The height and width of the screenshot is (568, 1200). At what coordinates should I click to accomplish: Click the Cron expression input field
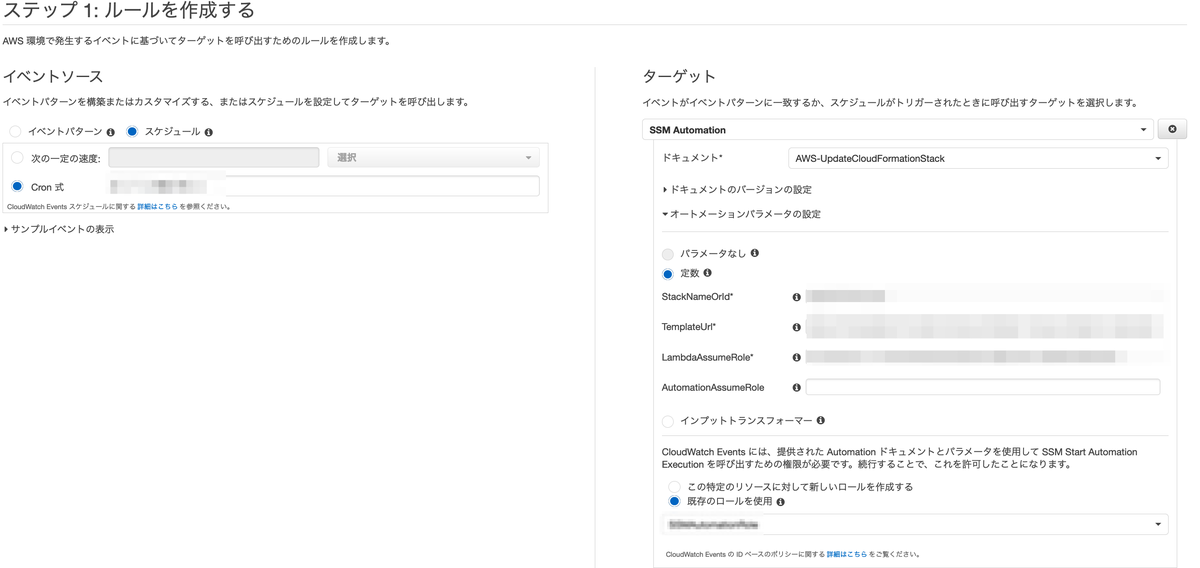[324, 186]
